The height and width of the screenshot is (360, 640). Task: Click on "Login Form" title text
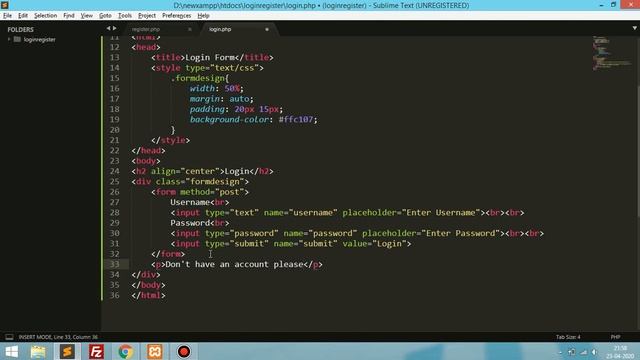pos(210,58)
